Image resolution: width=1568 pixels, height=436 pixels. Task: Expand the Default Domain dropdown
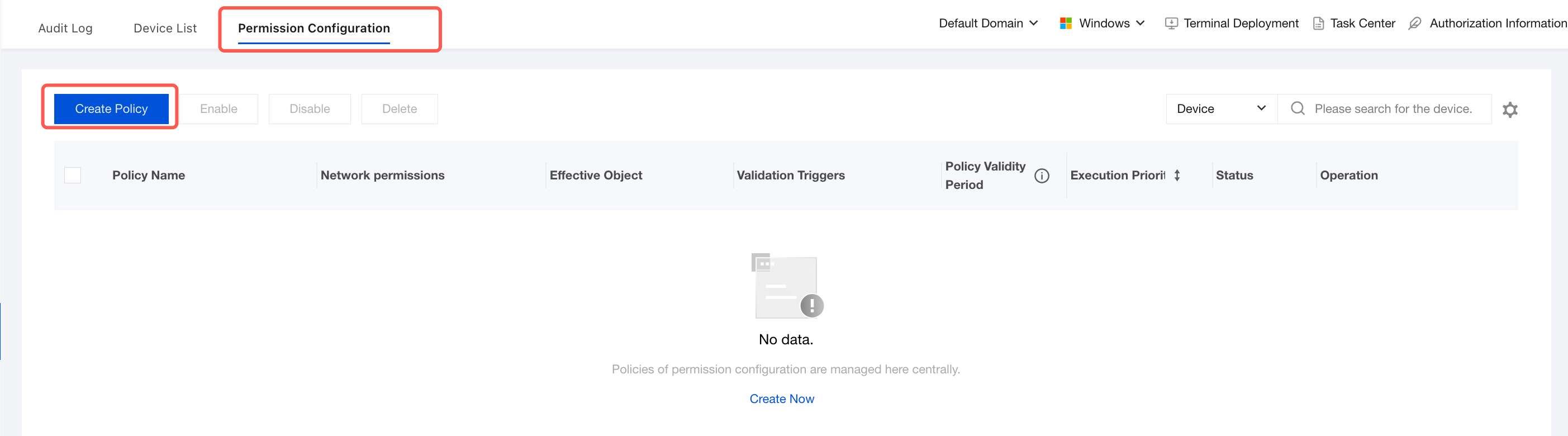point(988,23)
